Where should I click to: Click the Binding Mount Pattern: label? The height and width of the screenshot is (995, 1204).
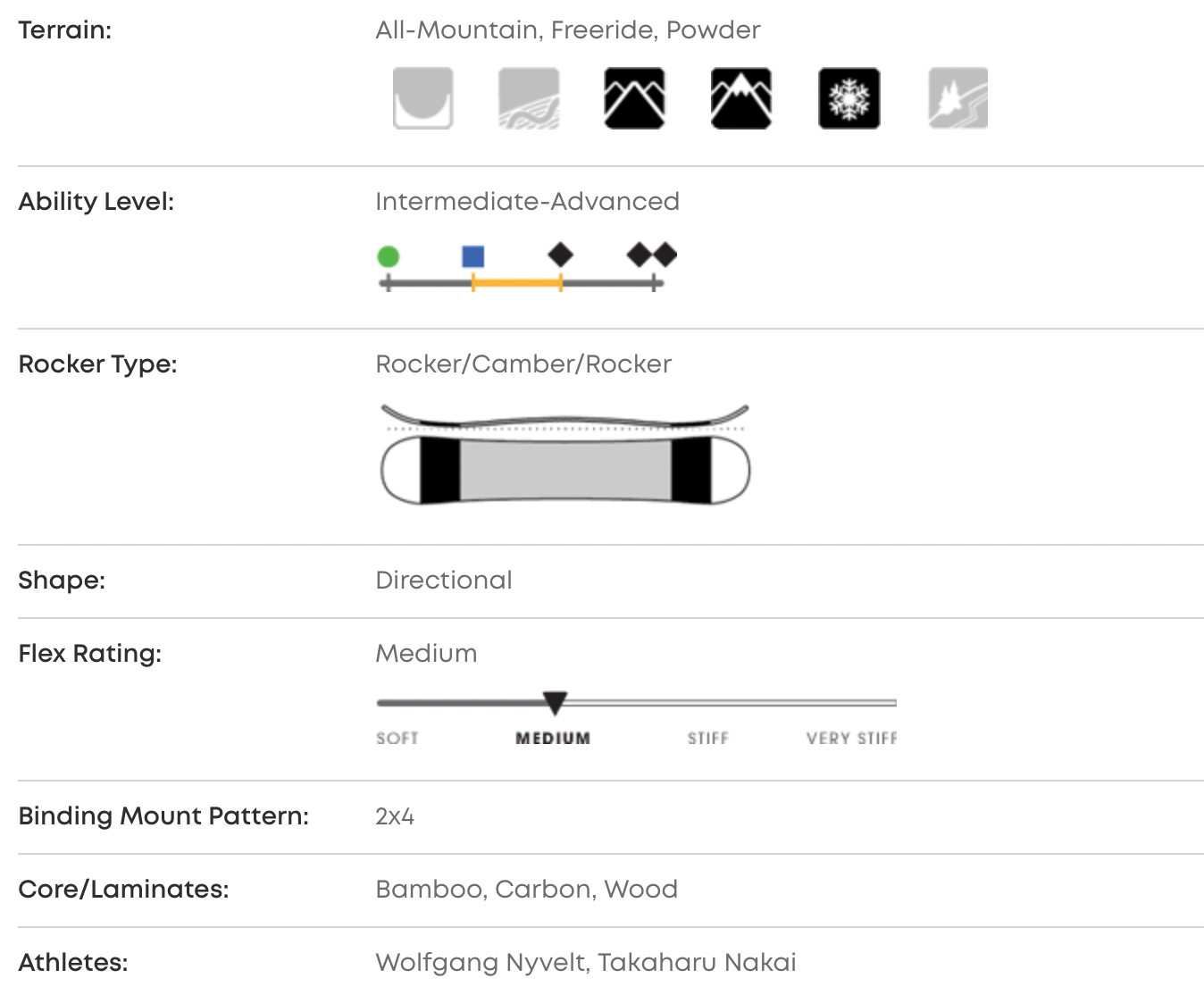[x=163, y=816]
